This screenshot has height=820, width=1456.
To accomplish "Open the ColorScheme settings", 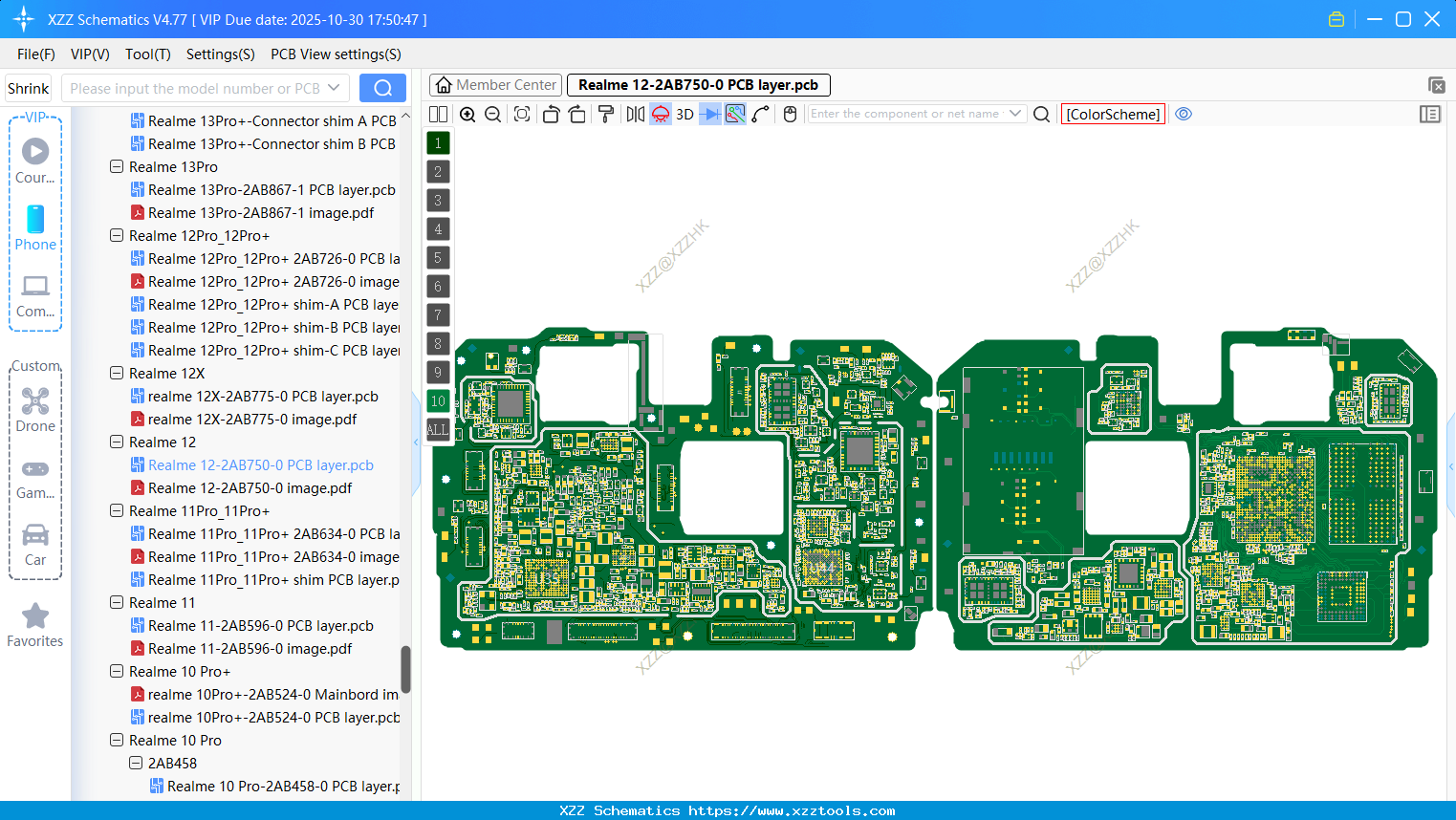I will (x=1112, y=114).
